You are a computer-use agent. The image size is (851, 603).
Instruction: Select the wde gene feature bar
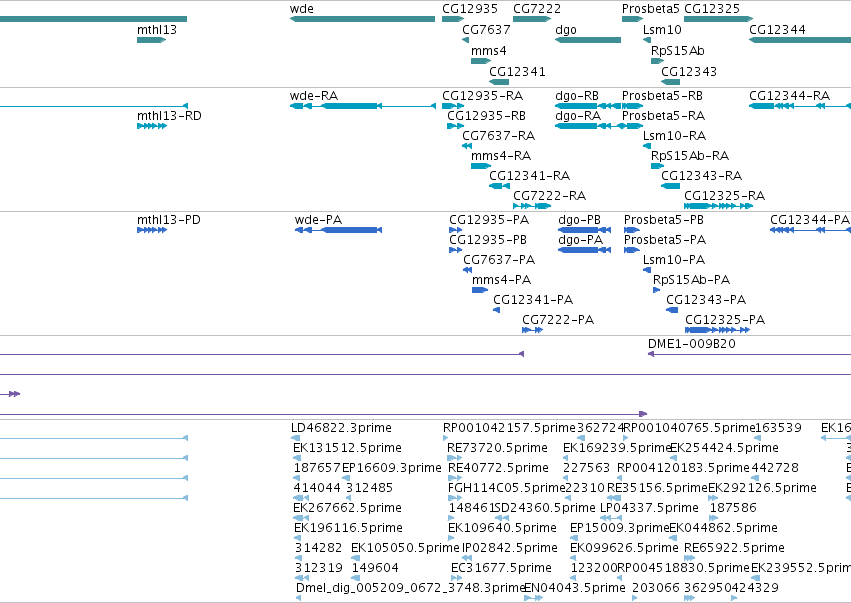point(363,19)
